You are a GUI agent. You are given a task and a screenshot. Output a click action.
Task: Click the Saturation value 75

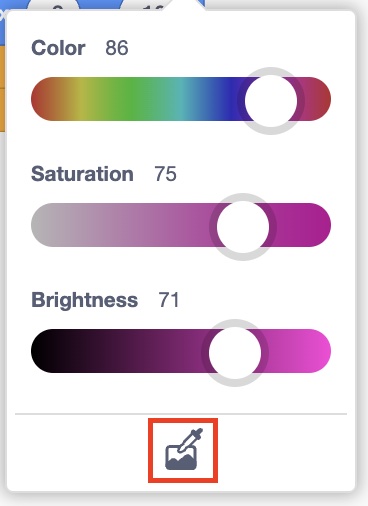165,174
